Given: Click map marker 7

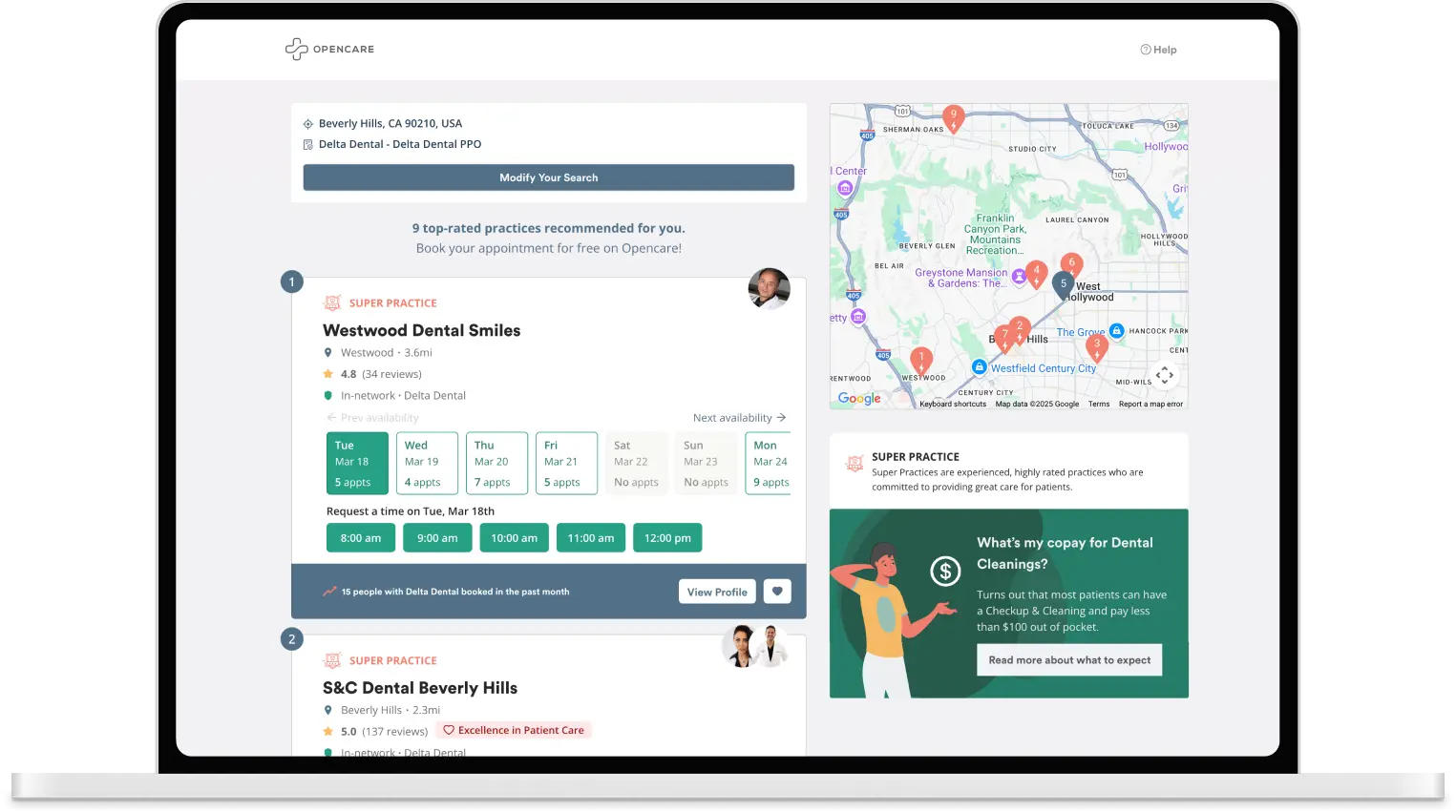Looking at the screenshot, I should tap(1004, 339).
